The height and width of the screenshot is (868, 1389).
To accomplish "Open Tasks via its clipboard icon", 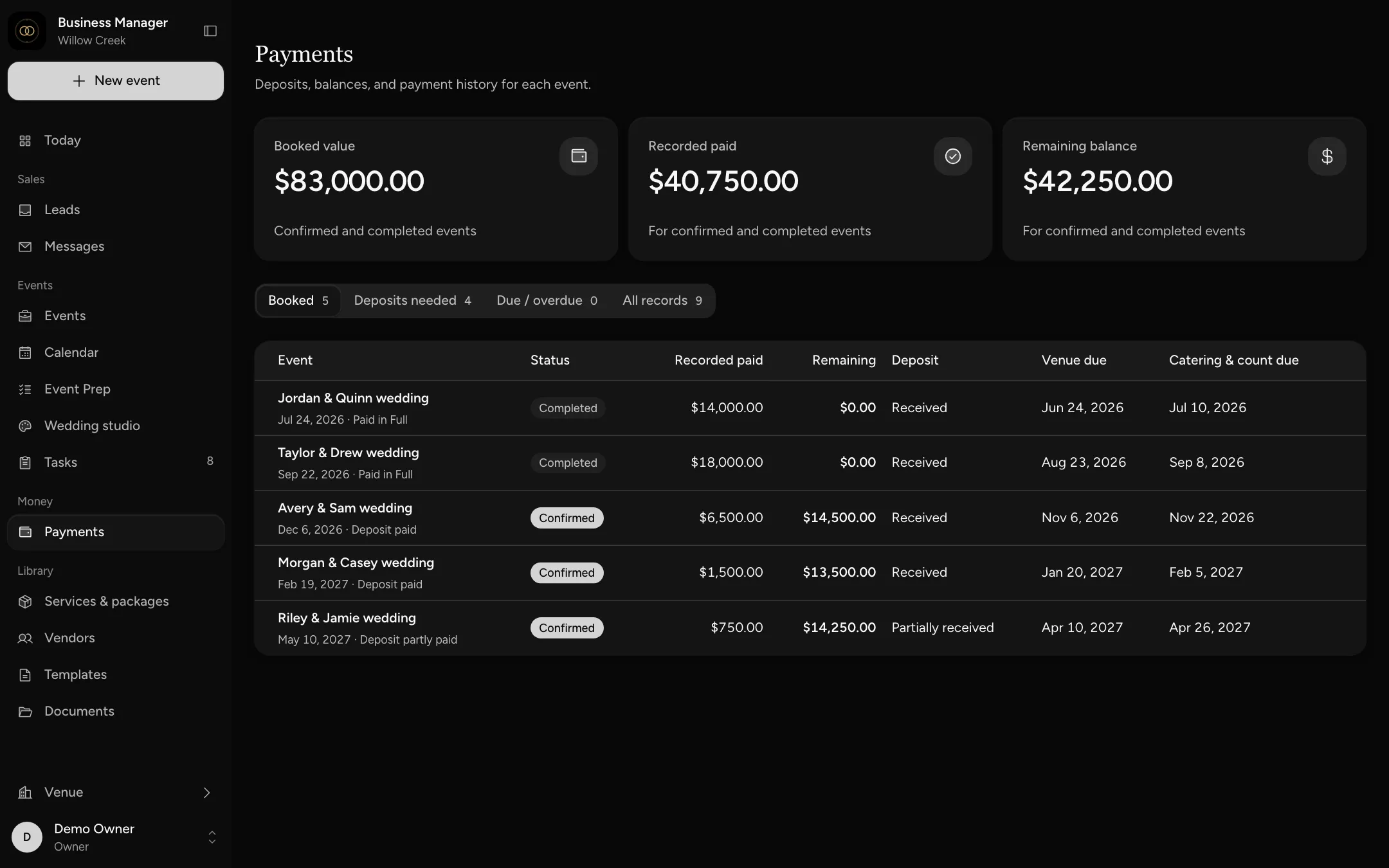I will pyautogui.click(x=25, y=463).
